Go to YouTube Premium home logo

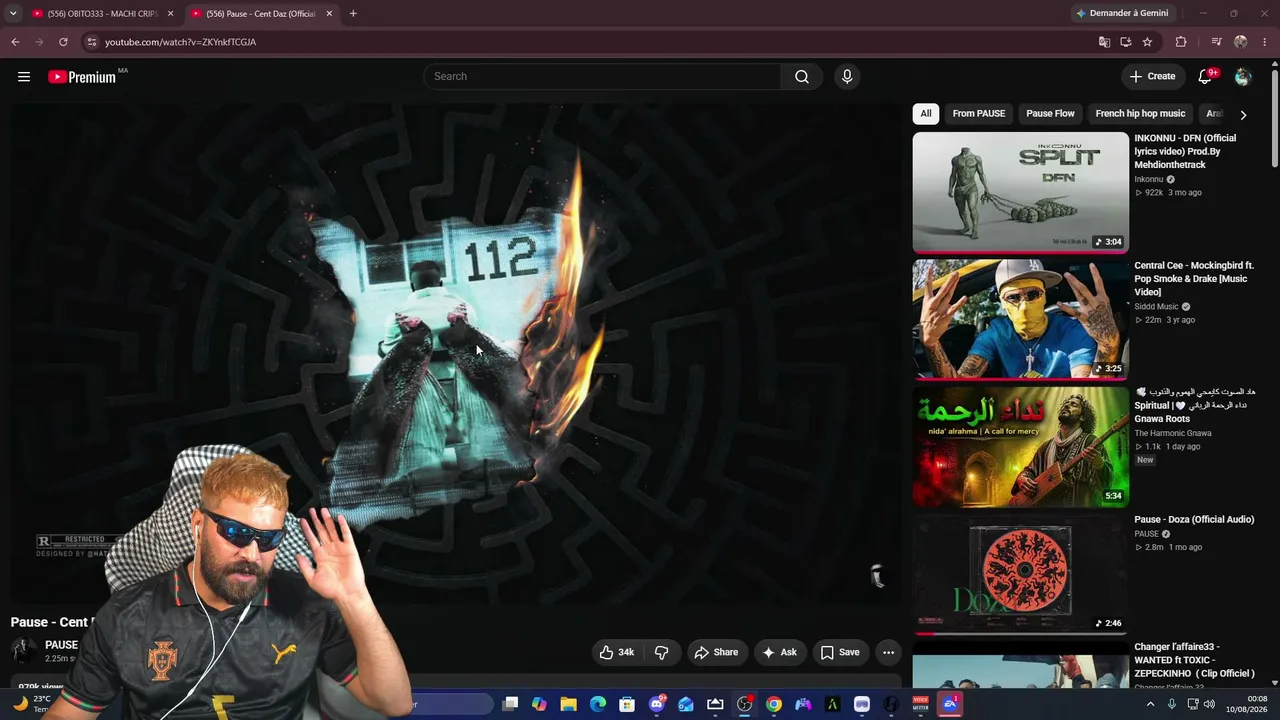pyautogui.click(x=82, y=77)
